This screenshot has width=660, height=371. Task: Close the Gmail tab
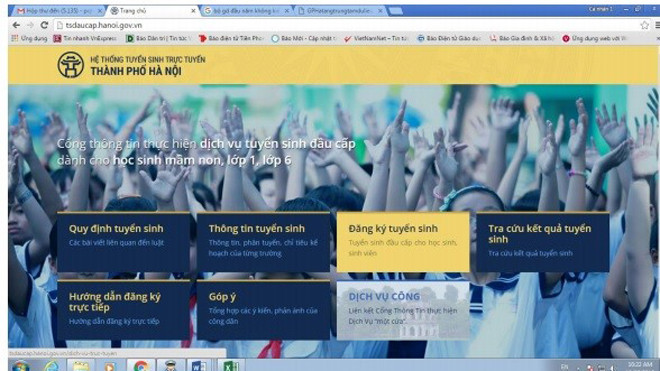pyautogui.click(x=100, y=11)
